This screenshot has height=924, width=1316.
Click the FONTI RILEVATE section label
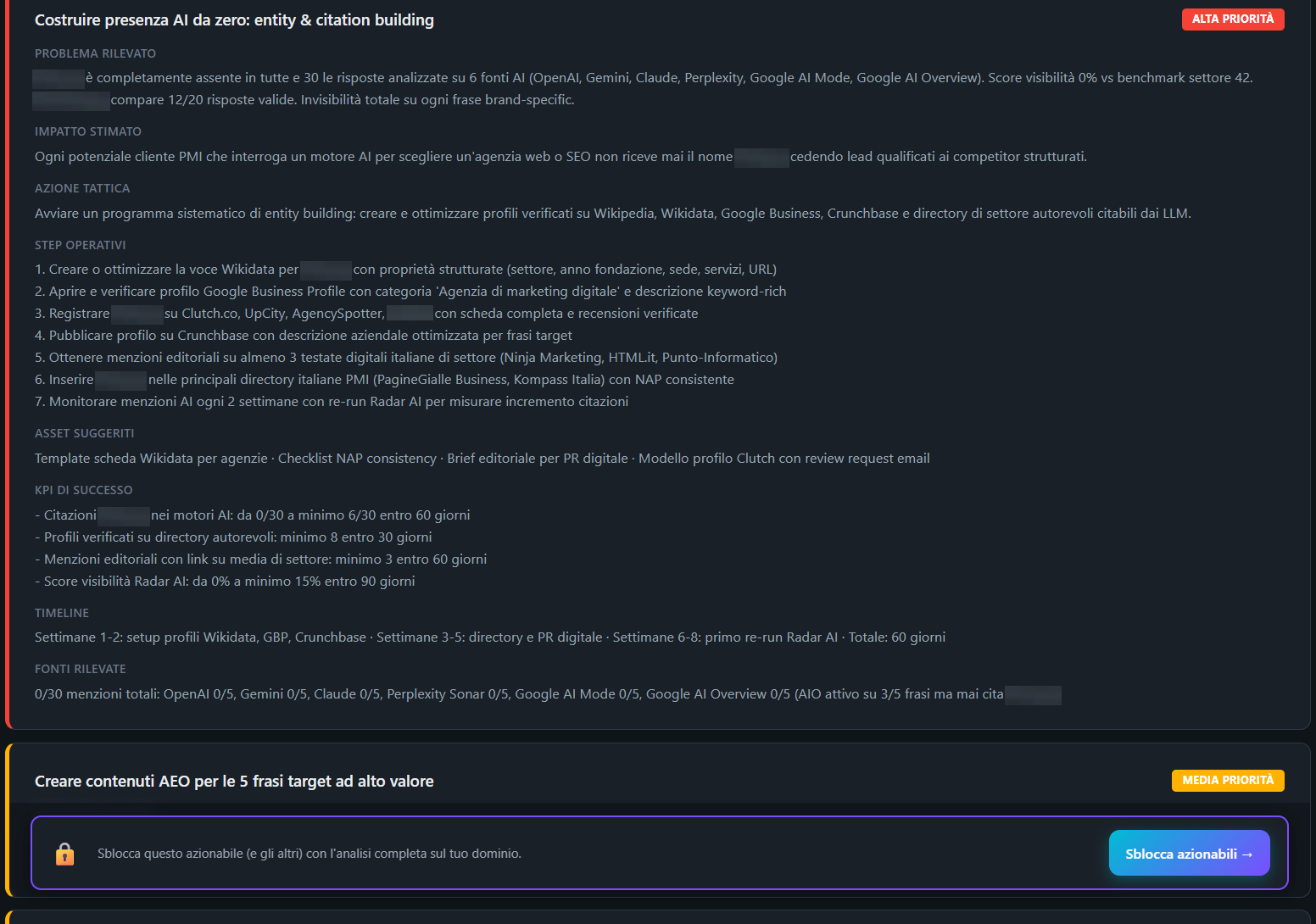coord(80,669)
